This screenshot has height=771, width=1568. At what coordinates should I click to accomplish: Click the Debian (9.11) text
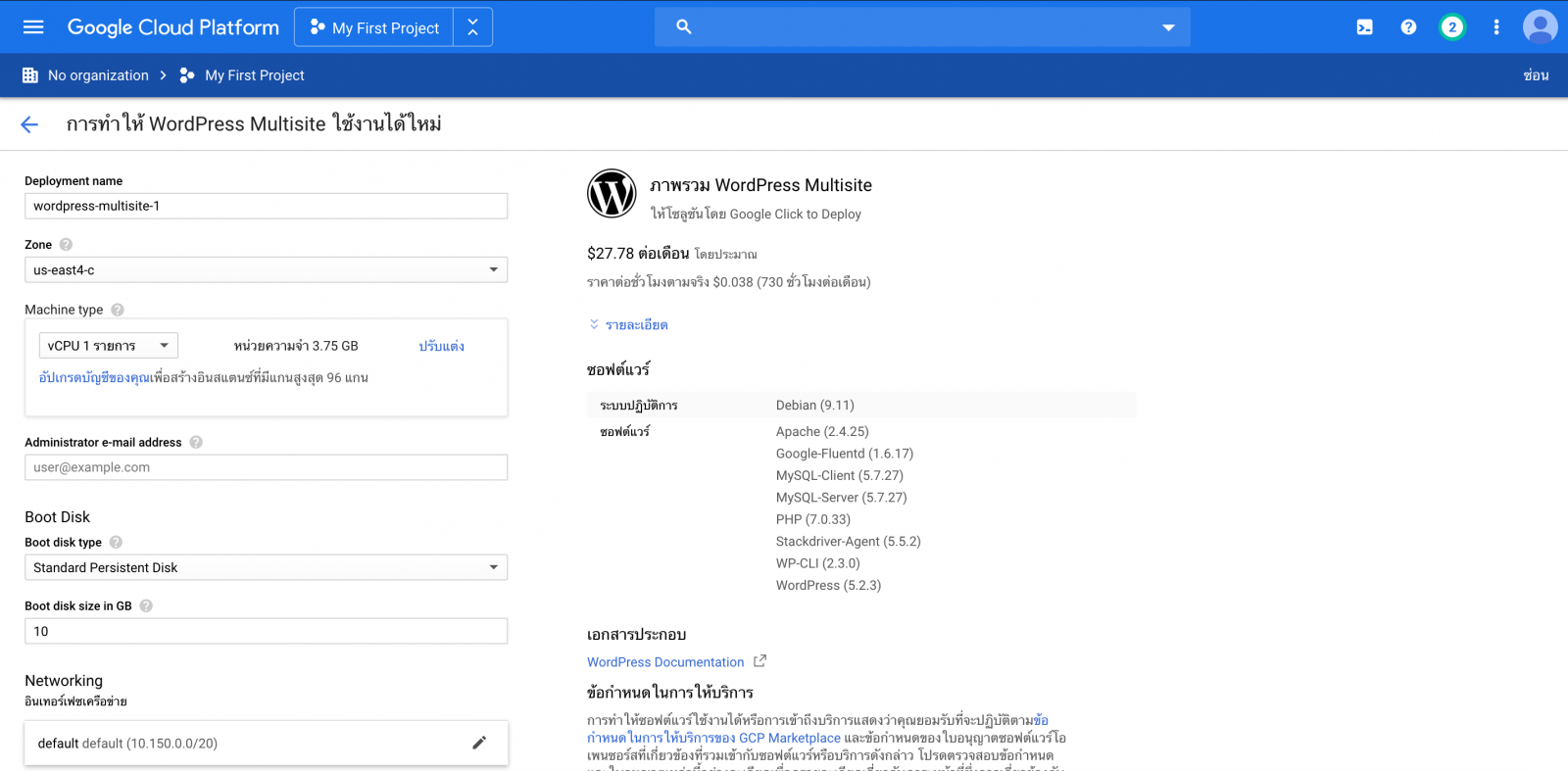(x=815, y=406)
